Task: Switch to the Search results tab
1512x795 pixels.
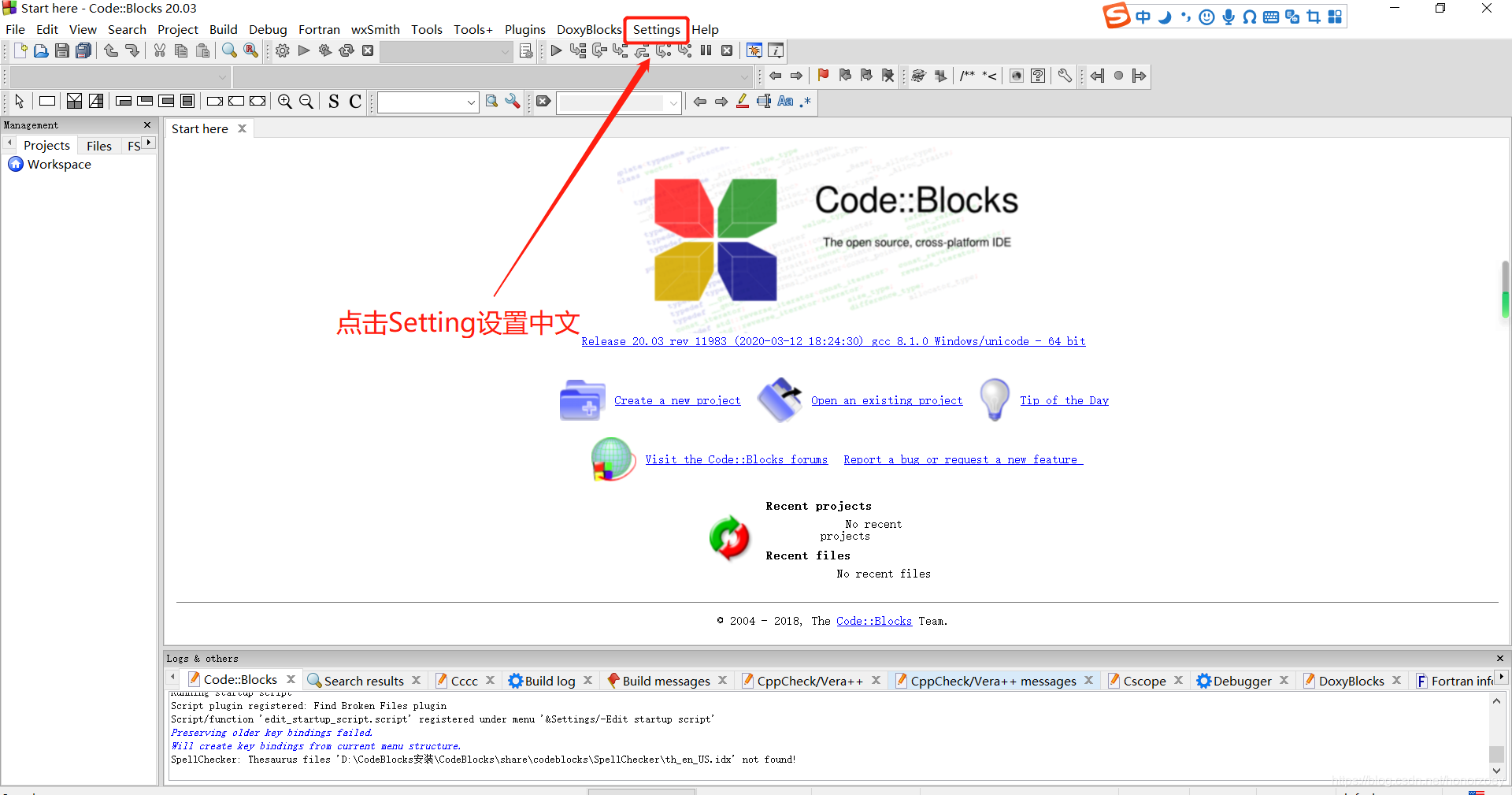Action: tap(364, 681)
